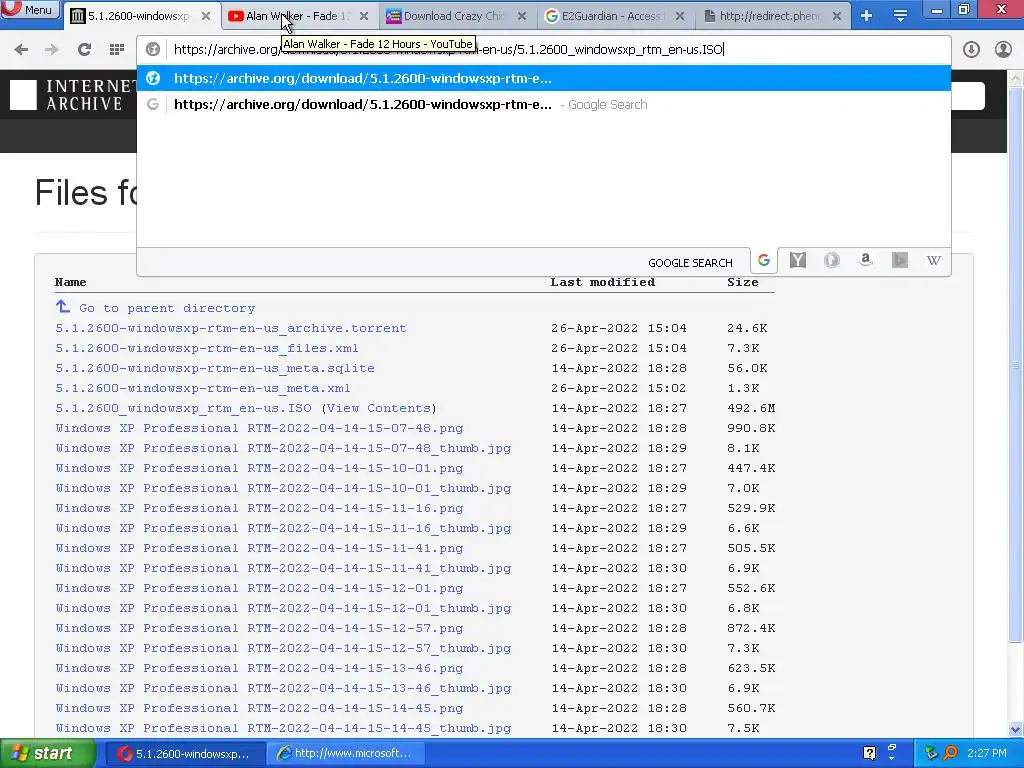Open RTM-2022-04-14-15-07-48_thumb.jpg

pos(283,449)
